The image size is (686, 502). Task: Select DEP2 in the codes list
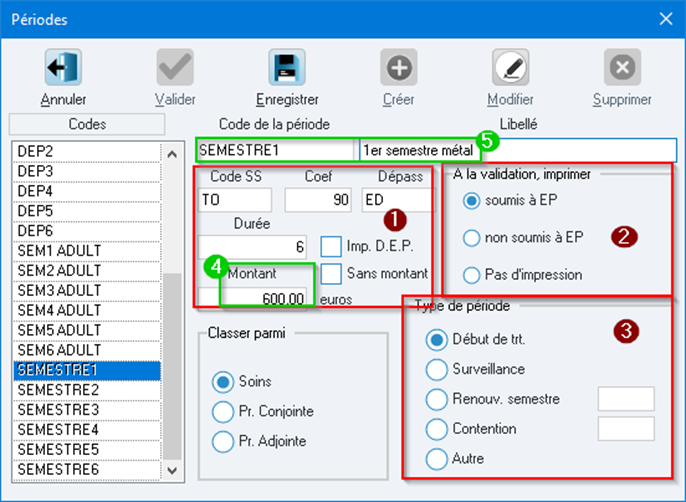[87, 152]
